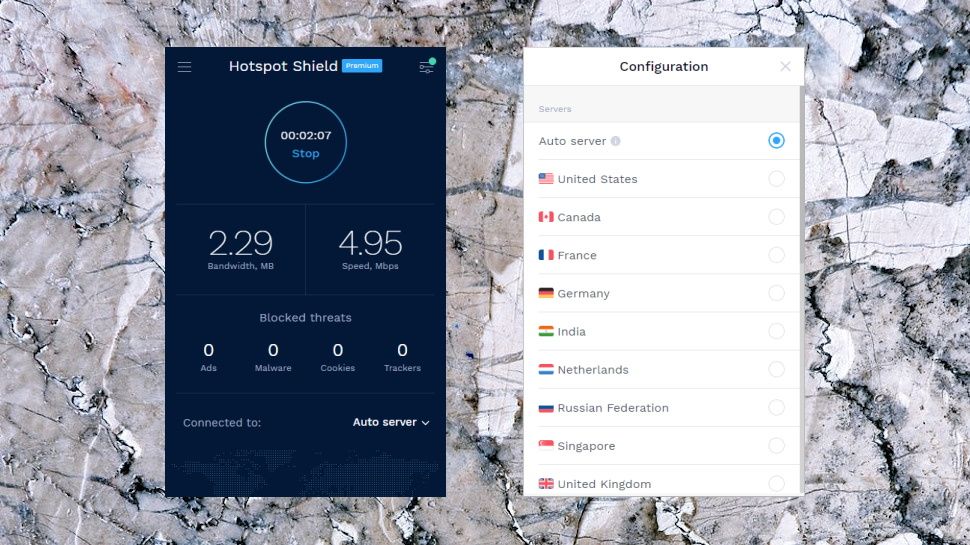970x545 pixels.
Task: Select the France server radio button
Action: [x=776, y=255]
